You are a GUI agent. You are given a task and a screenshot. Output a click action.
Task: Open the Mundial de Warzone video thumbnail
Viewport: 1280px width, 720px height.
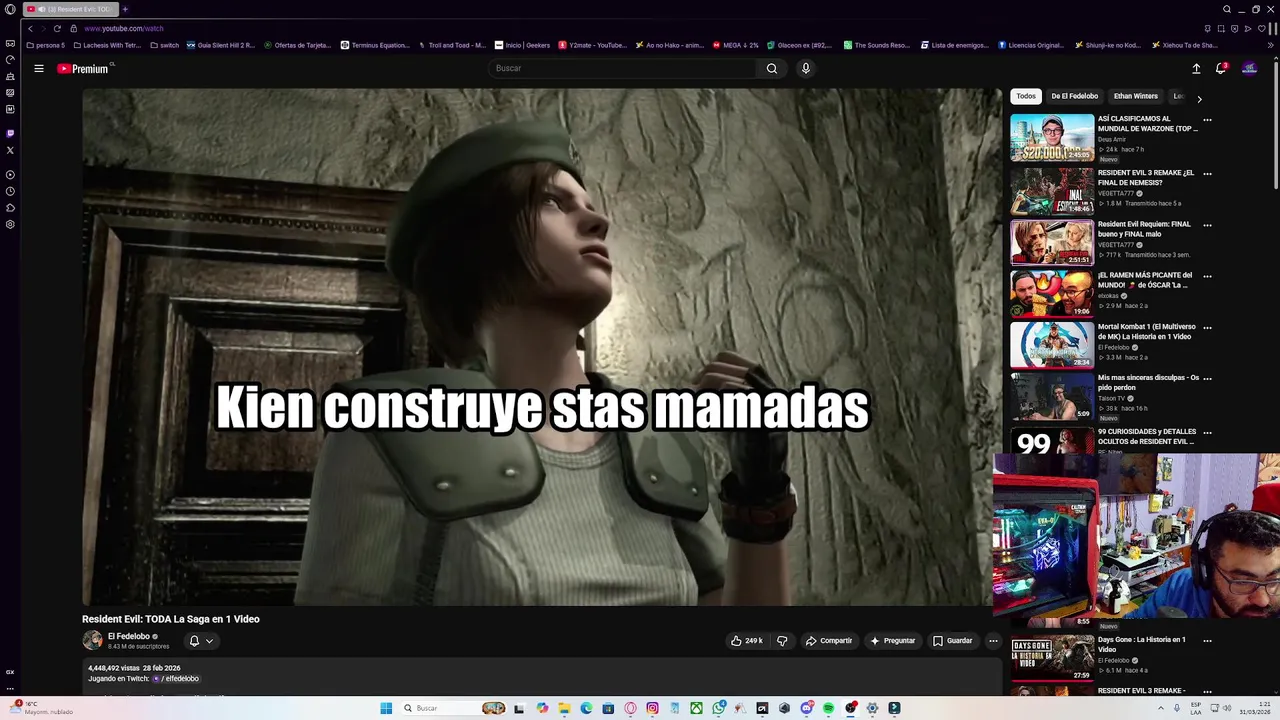[x=1052, y=138]
